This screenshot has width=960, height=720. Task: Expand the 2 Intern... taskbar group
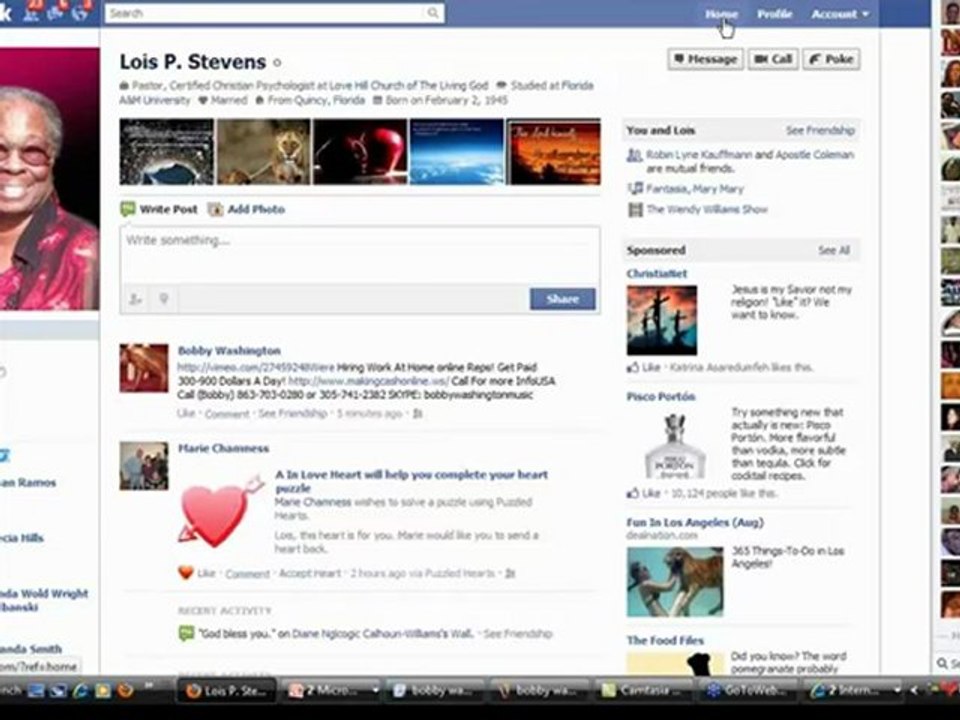coord(853,691)
